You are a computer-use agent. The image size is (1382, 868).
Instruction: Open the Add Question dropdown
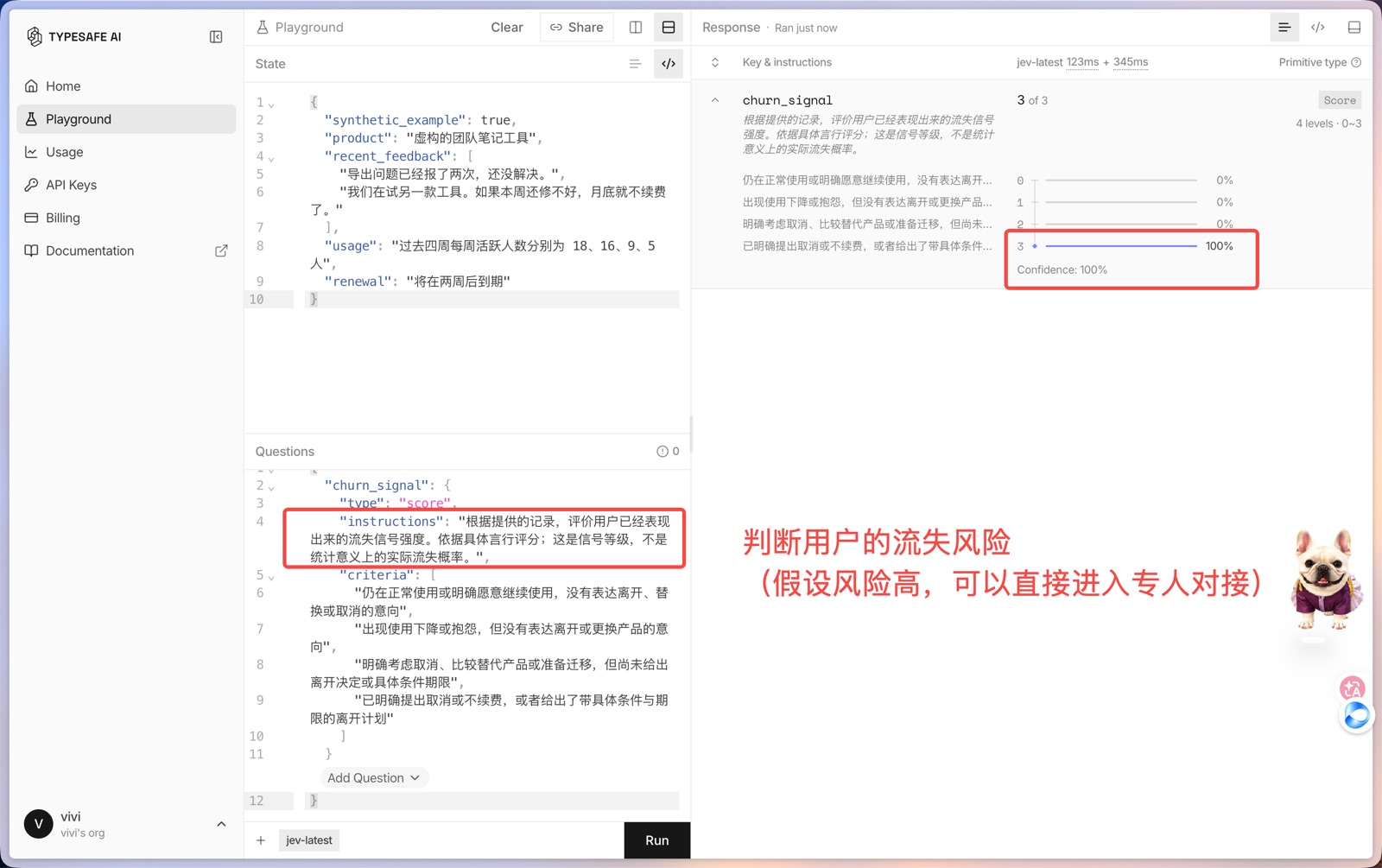click(x=374, y=778)
